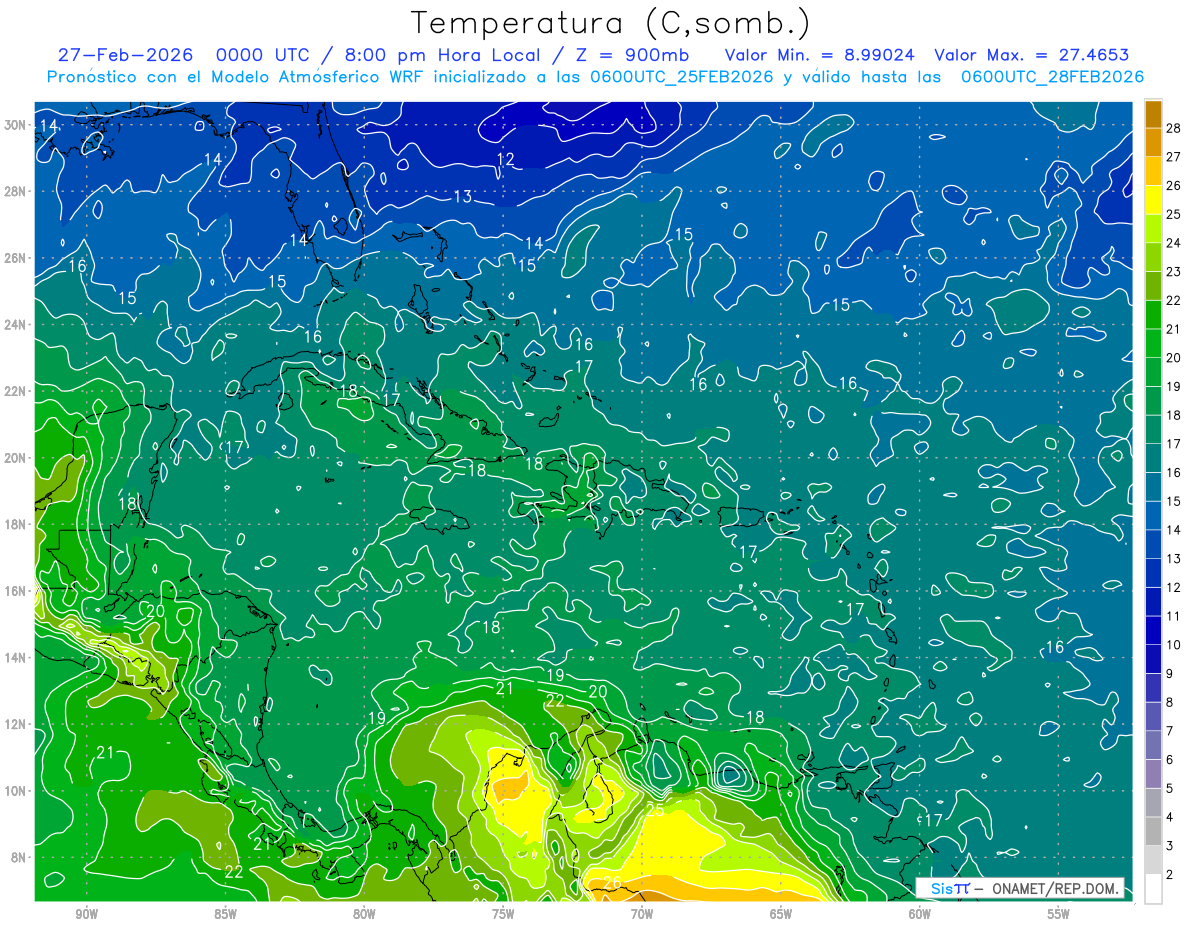1200x927 pixels.
Task: Click the title 'Temperatura (C,somb.)'
Action: (x=611, y=23)
